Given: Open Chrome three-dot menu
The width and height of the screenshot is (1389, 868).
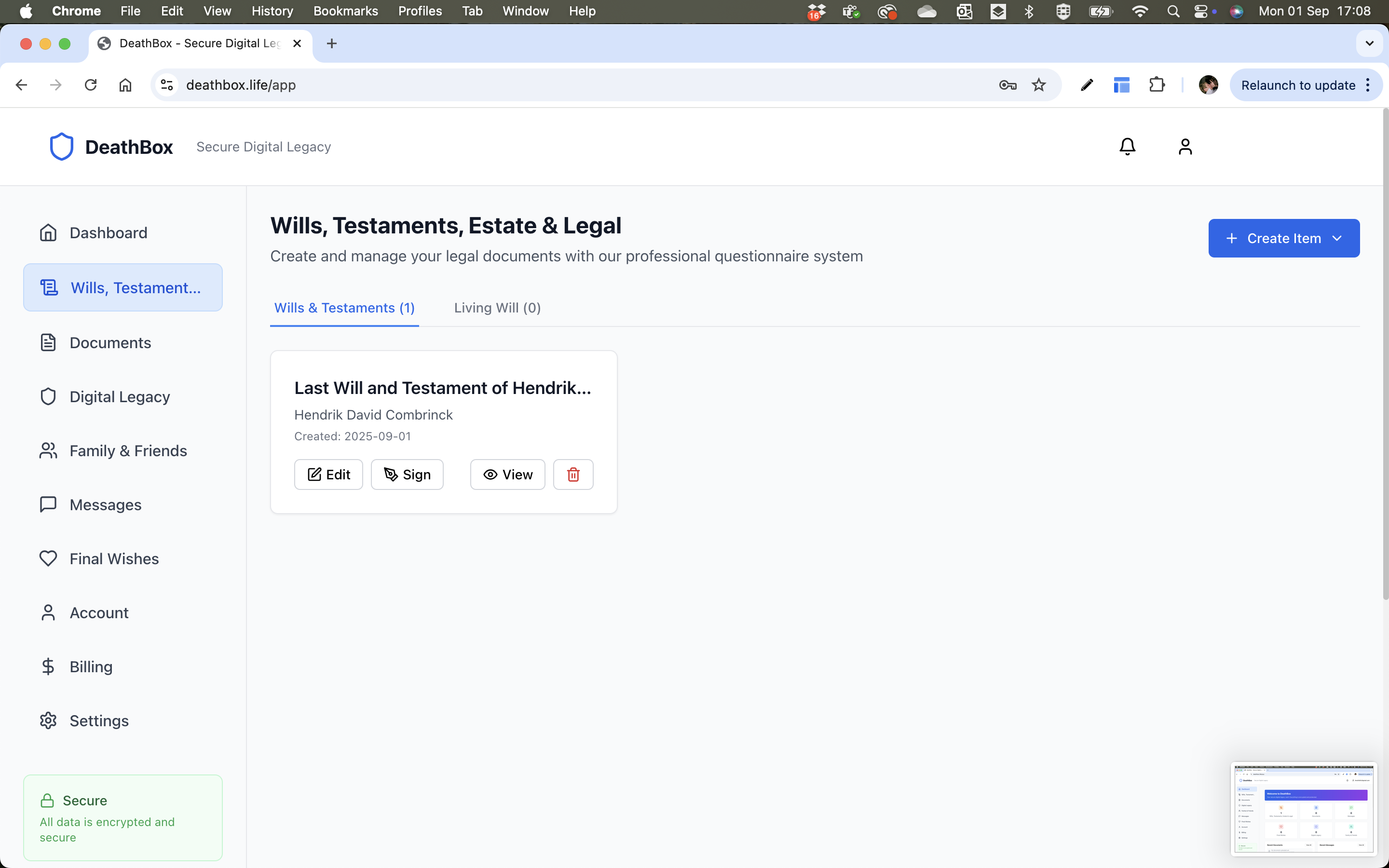Looking at the screenshot, I should click(1369, 85).
